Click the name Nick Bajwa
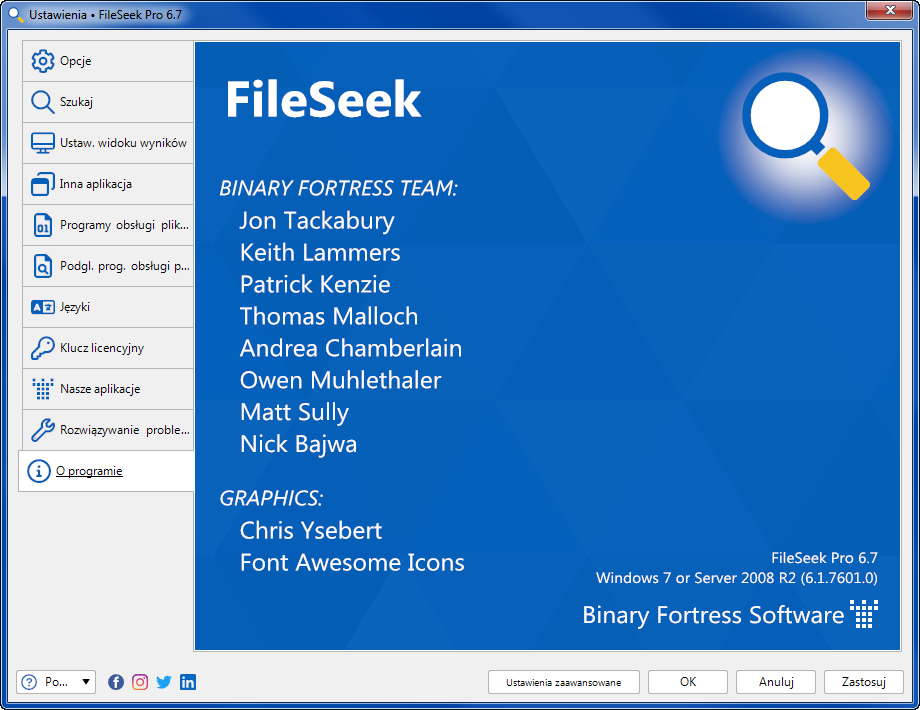This screenshot has height=710, width=920. coord(298,444)
